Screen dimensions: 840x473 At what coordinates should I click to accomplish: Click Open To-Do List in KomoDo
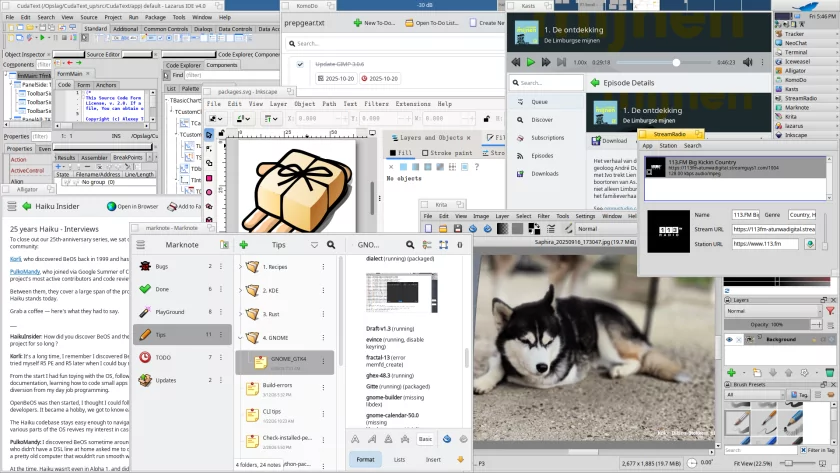[x=432, y=23]
